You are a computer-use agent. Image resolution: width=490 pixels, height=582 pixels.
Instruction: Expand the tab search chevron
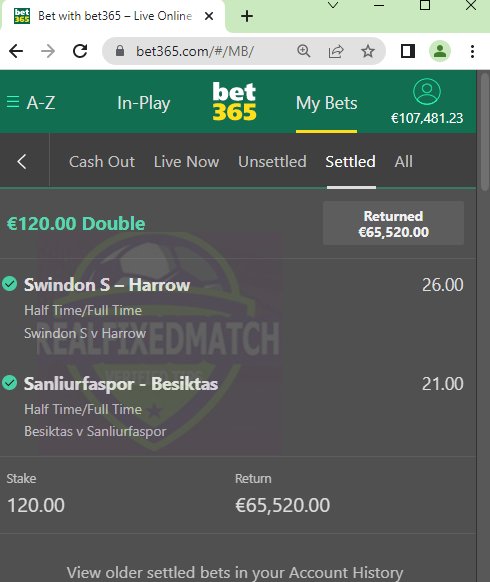click(333, 5)
